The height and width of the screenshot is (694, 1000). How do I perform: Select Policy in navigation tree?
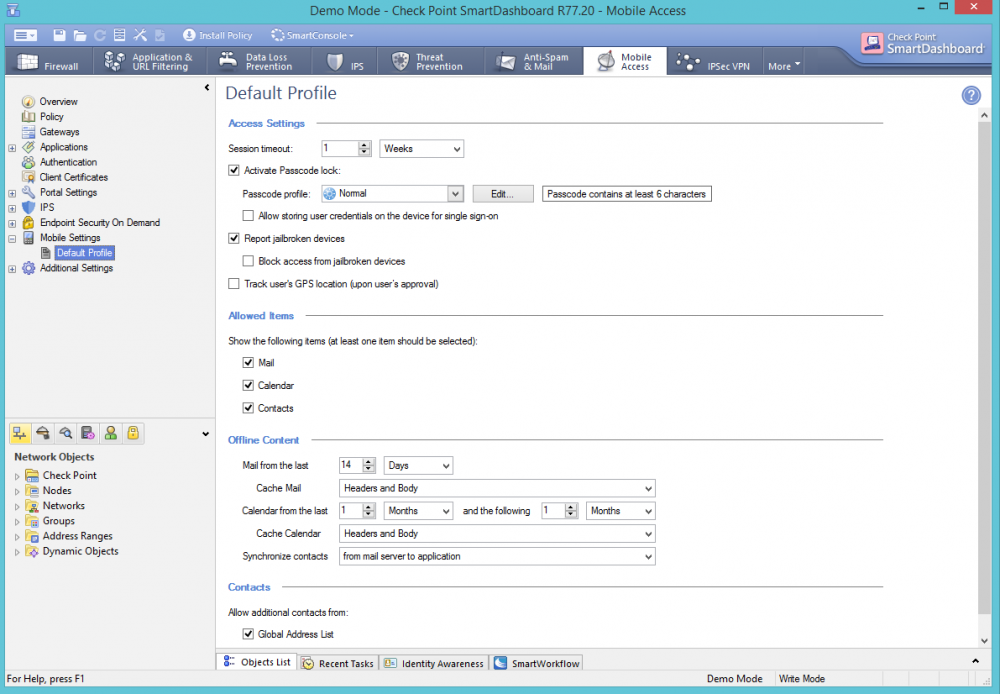point(51,117)
